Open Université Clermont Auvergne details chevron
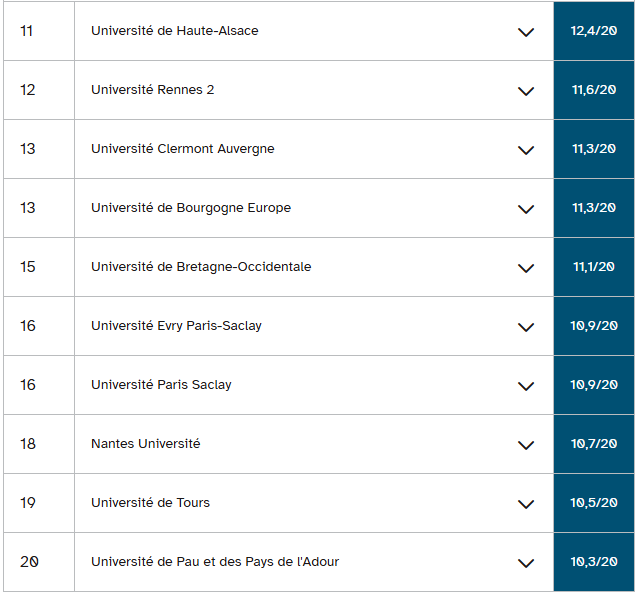This screenshot has width=636, height=594. click(x=526, y=150)
